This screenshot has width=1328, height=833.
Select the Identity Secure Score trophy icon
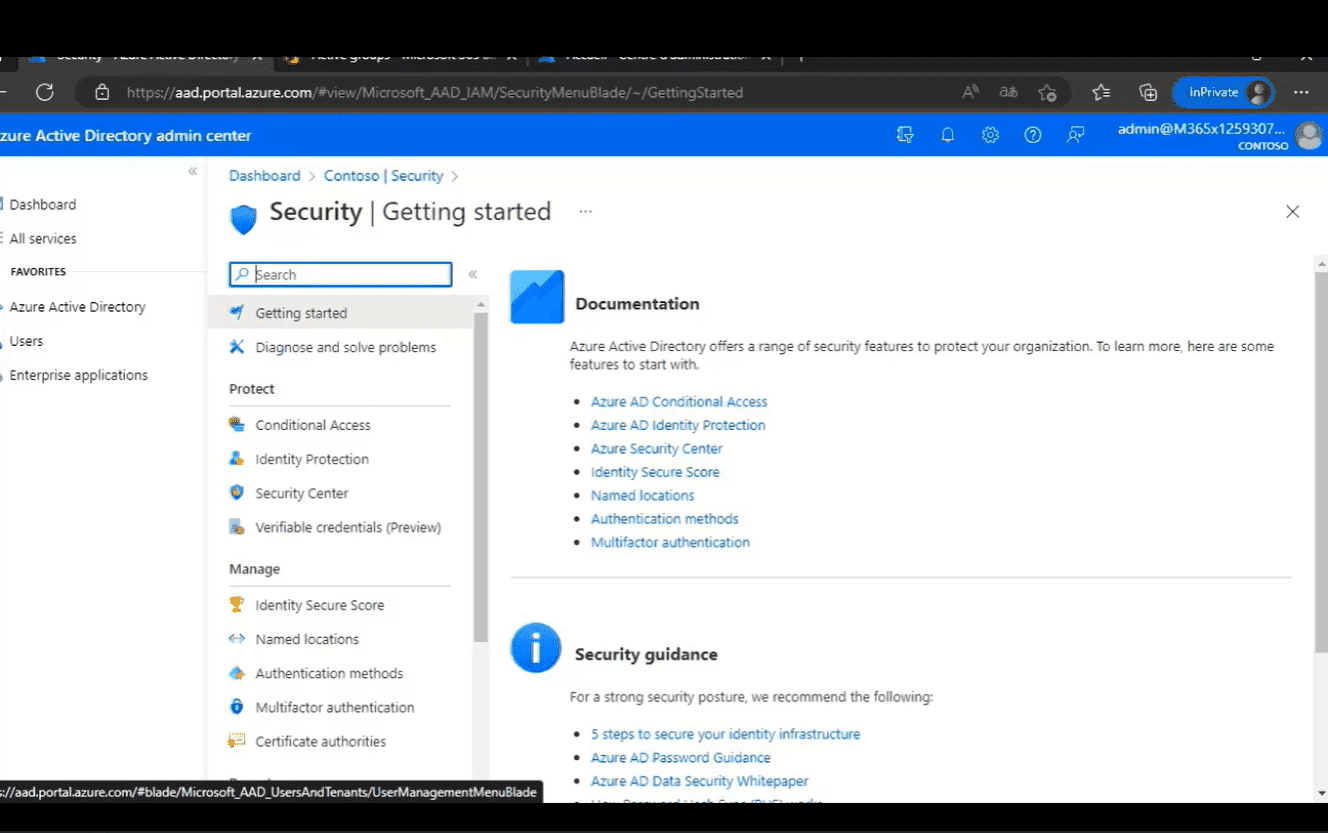click(236, 604)
